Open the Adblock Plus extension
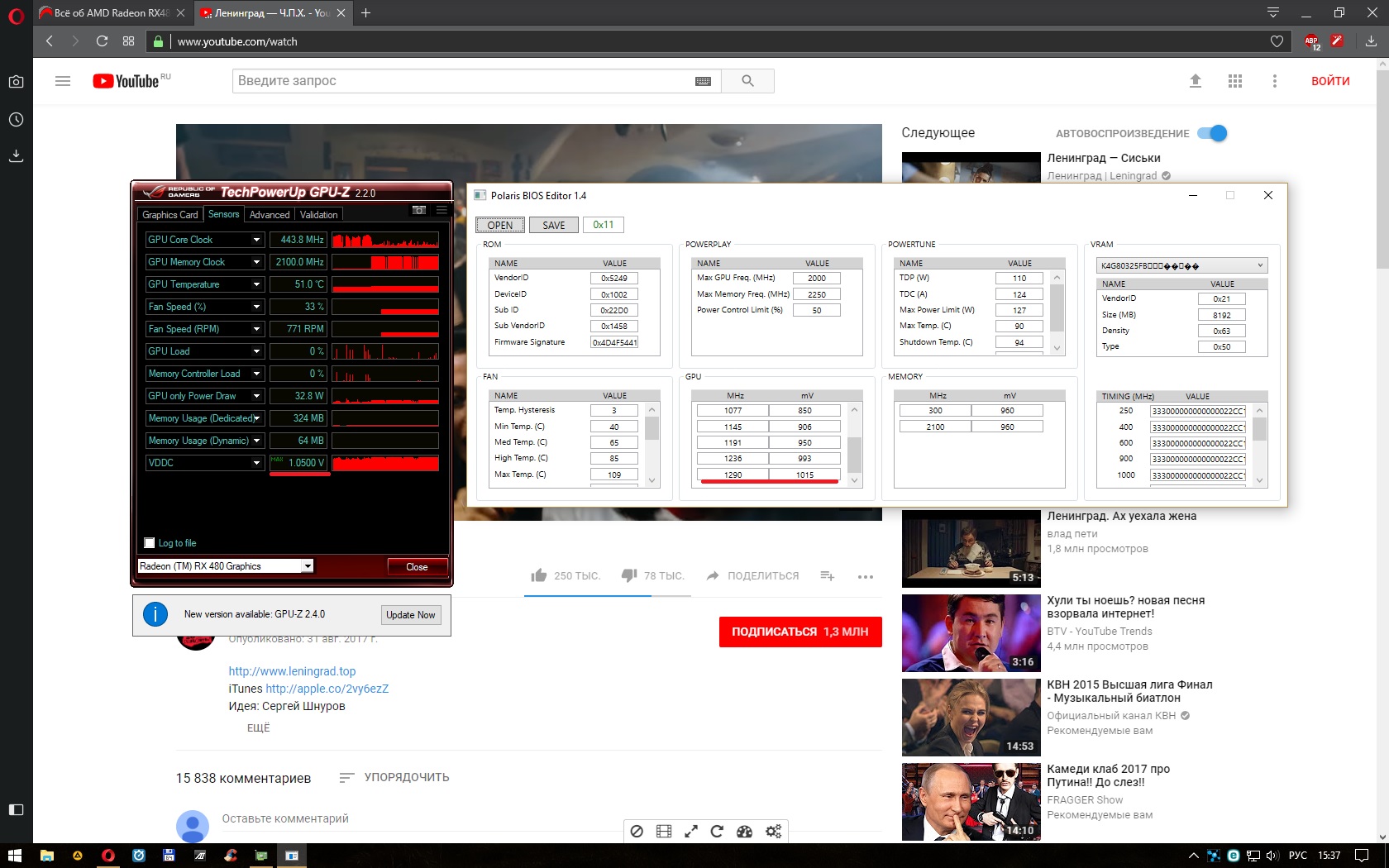This screenshot has width=1389, height=868. 1312,41
